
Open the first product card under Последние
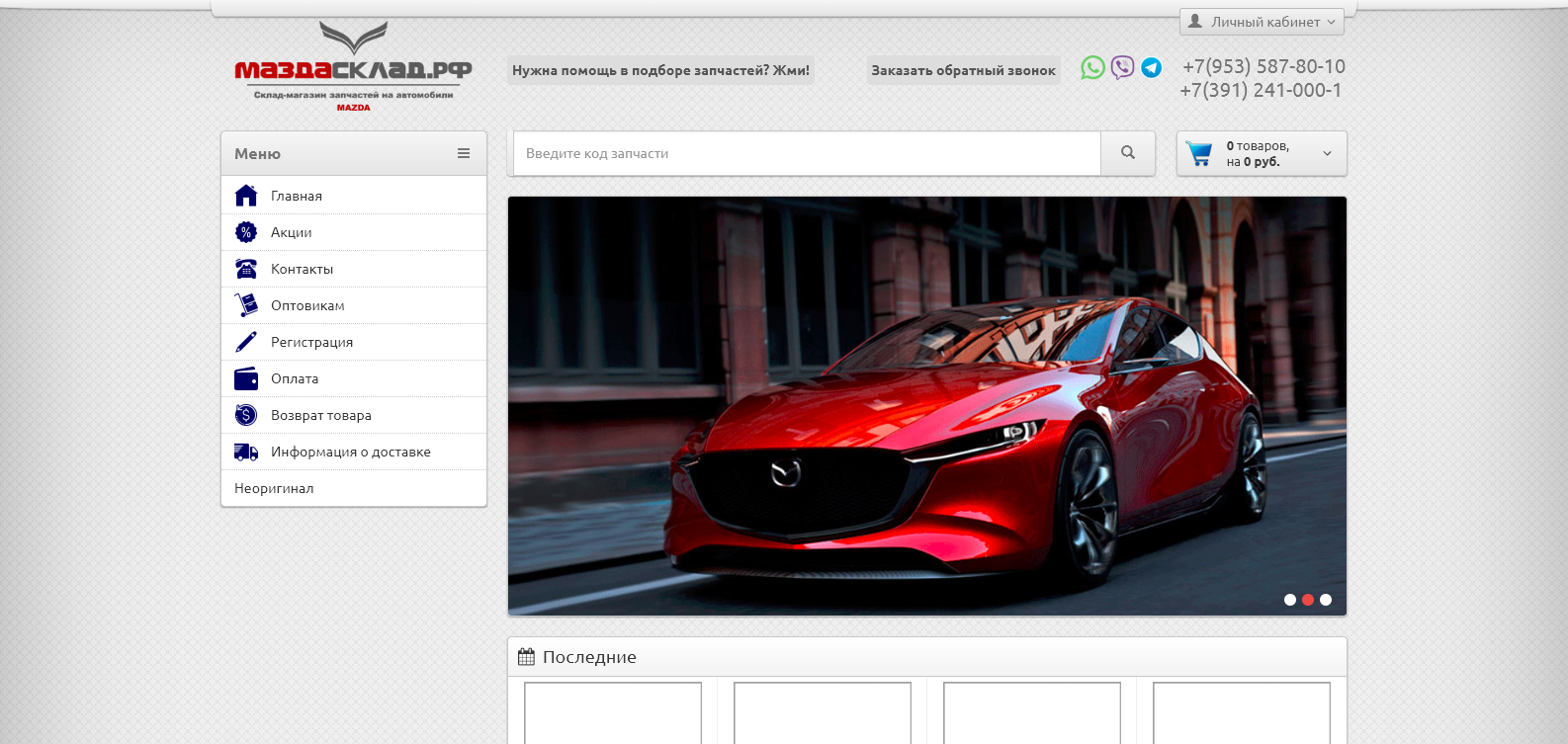pos(613,712)
